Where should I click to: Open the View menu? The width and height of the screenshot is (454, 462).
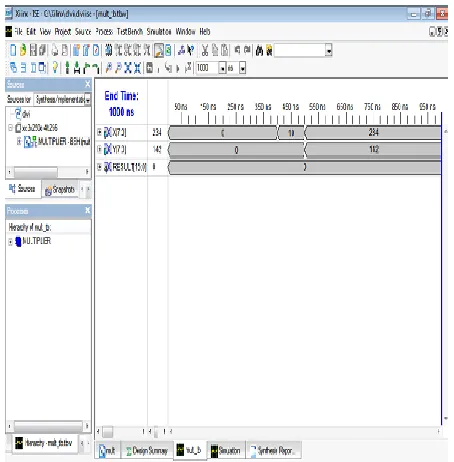45,32
